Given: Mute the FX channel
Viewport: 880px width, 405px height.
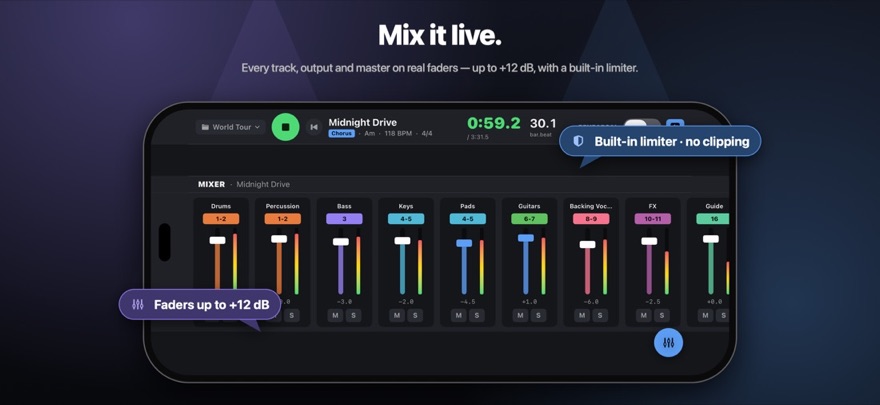Looking at the screenshot, I should click(x=644, y=316).
